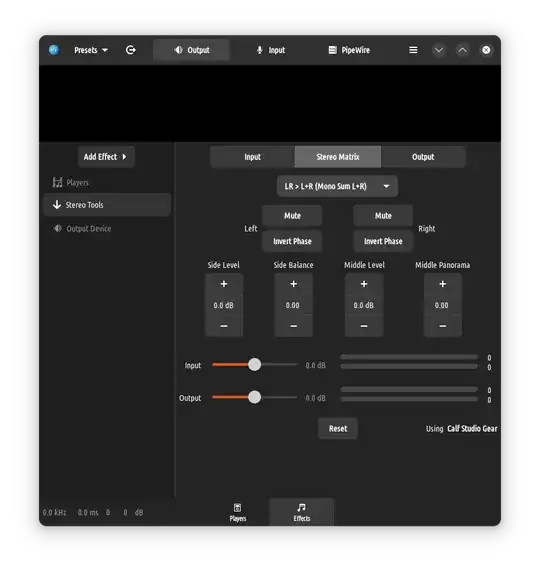The image size is (540, 569).
Task: Switch to the PipeWire header tab
Action: (349, 50)
